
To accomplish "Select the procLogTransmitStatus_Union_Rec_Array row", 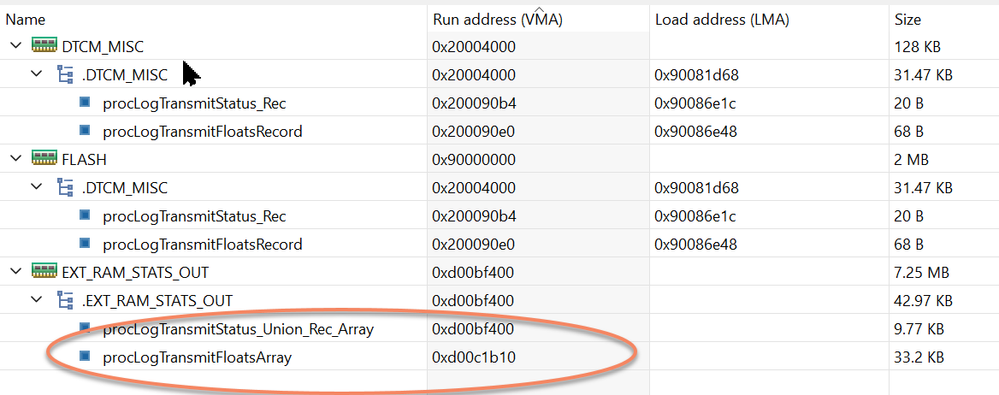I will (500, 329).
